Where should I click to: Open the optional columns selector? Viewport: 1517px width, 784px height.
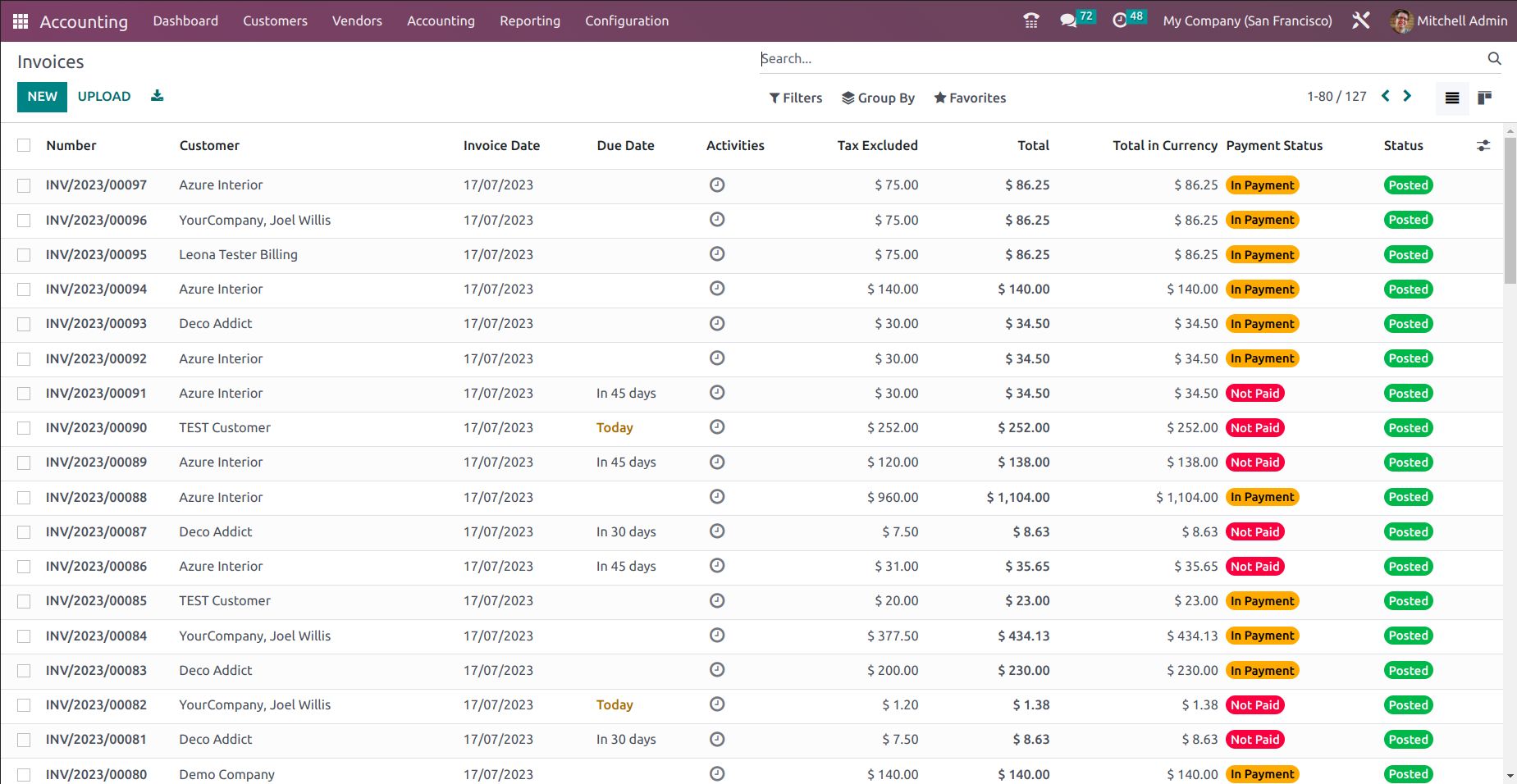tap(1483, 145)
